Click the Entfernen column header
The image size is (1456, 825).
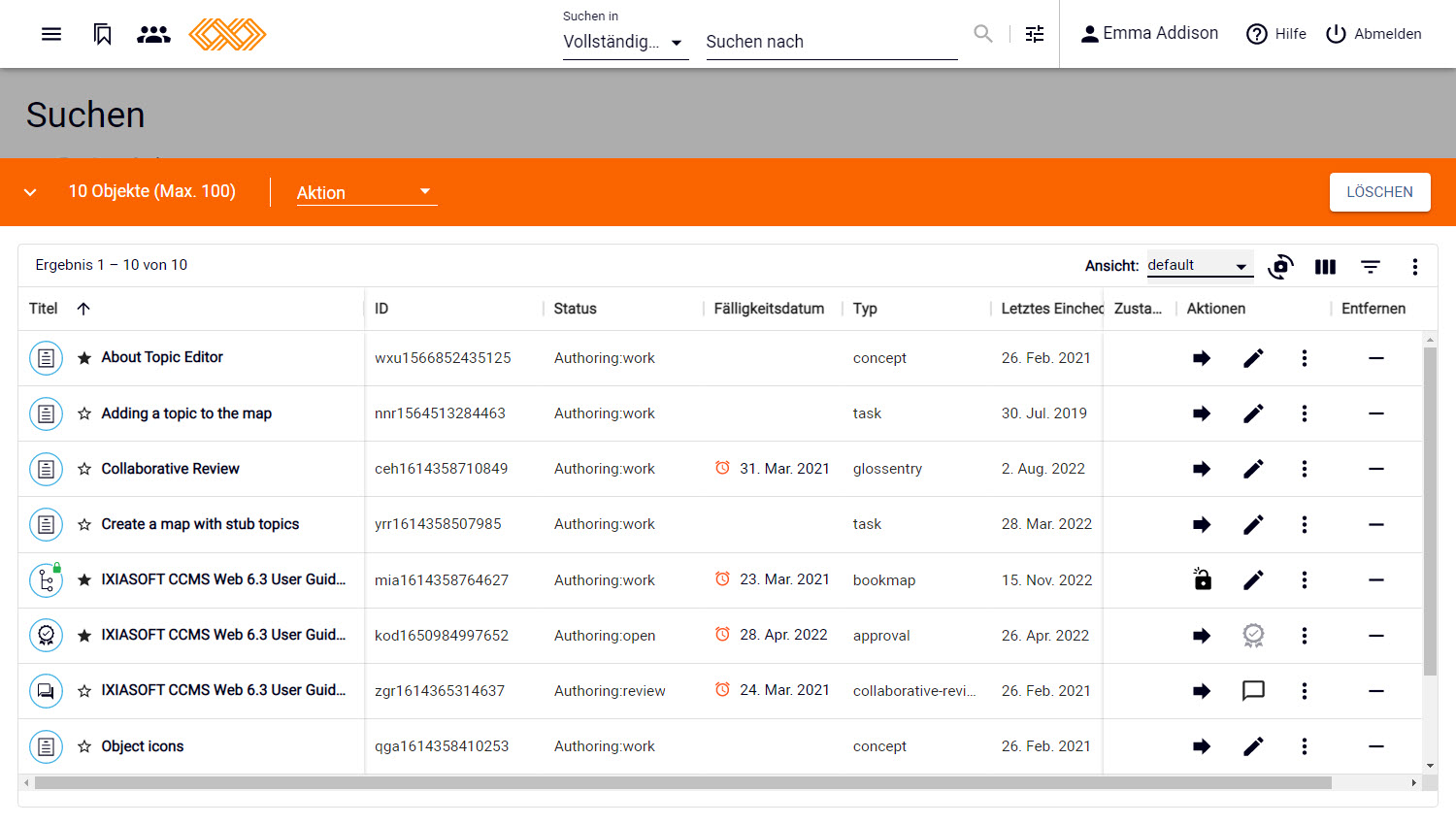point(1373,309)
